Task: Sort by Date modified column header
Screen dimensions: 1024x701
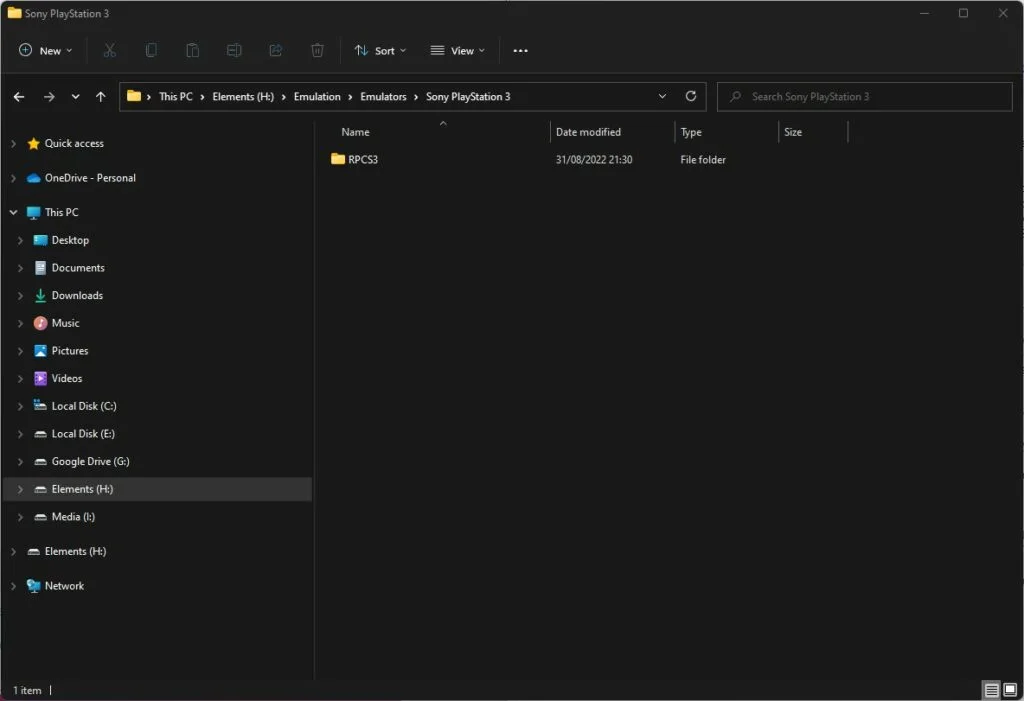Action: click(588, 132)
